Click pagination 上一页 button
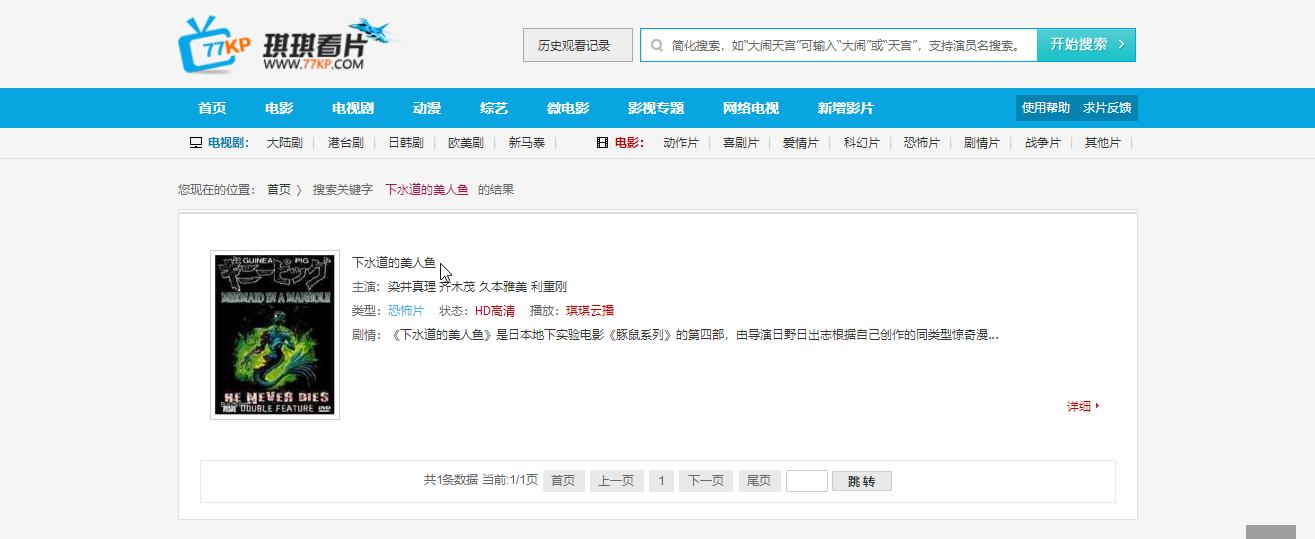The width and height of the screenshot is (1315, 539). tap(617, 481)
